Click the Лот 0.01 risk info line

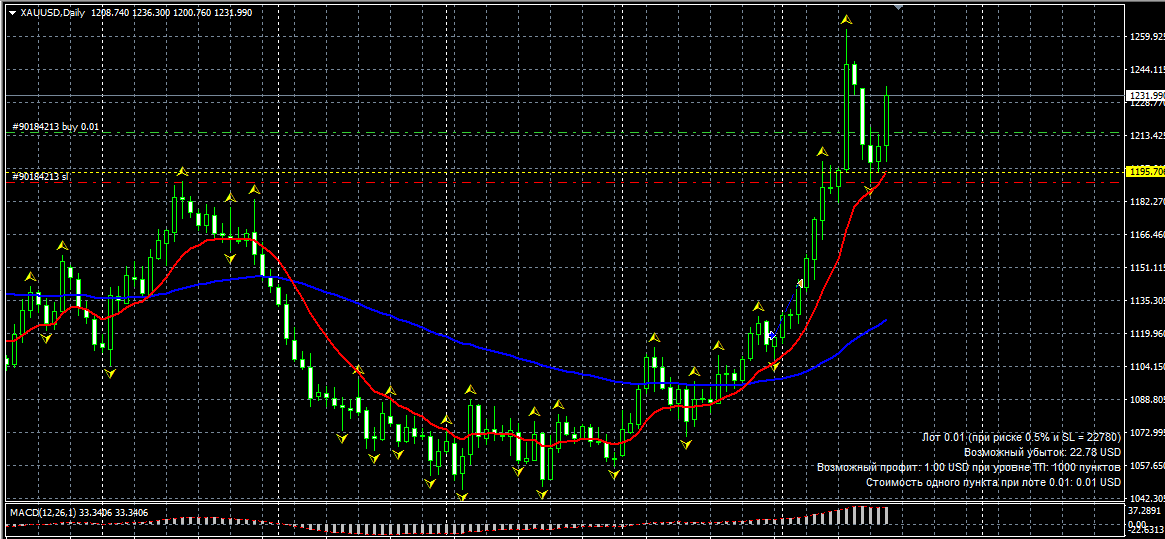point(1021,437)
